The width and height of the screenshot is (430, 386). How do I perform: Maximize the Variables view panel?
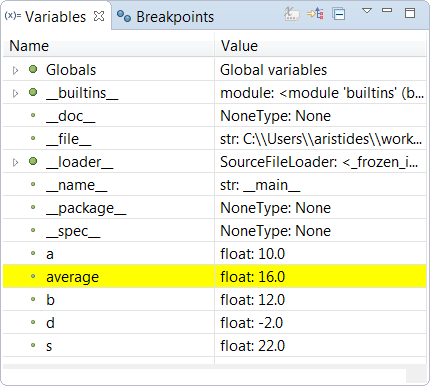coord(410,13)
